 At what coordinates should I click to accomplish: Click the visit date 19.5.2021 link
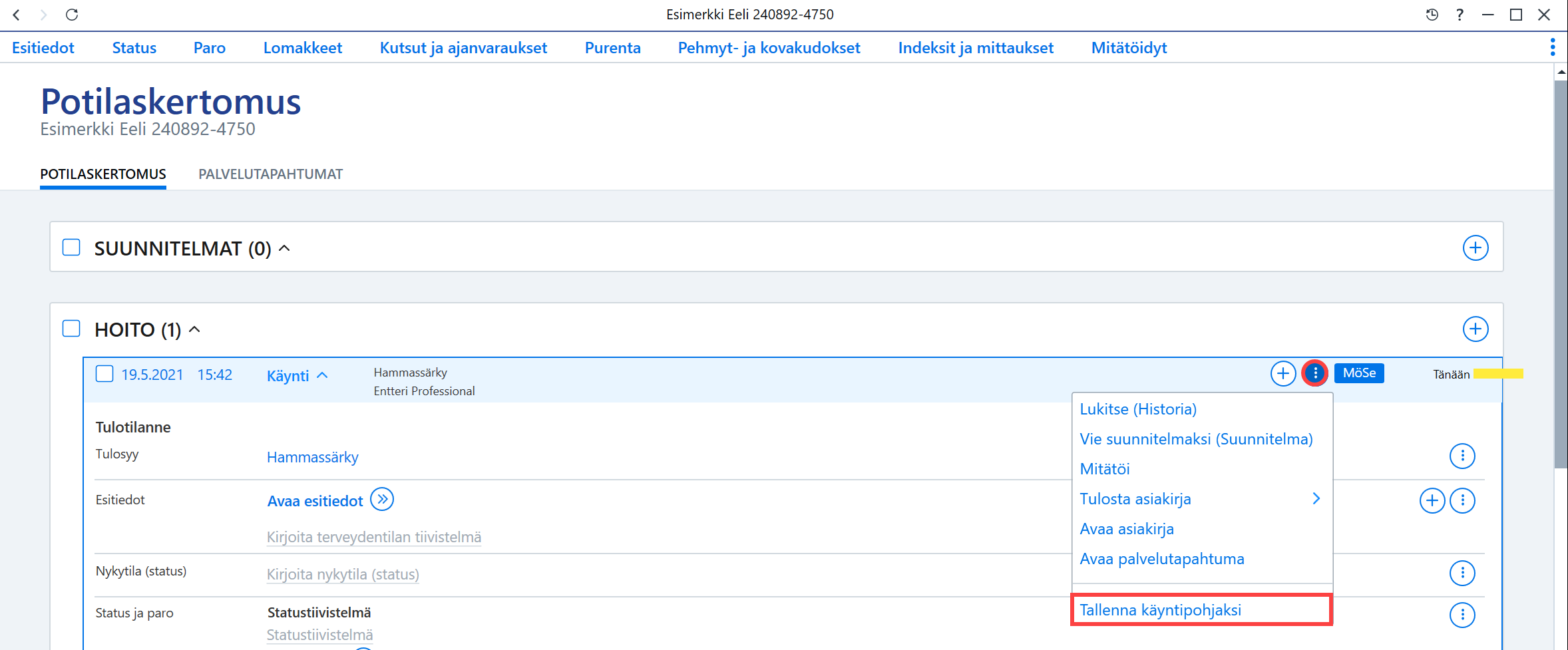pos(152,375)
